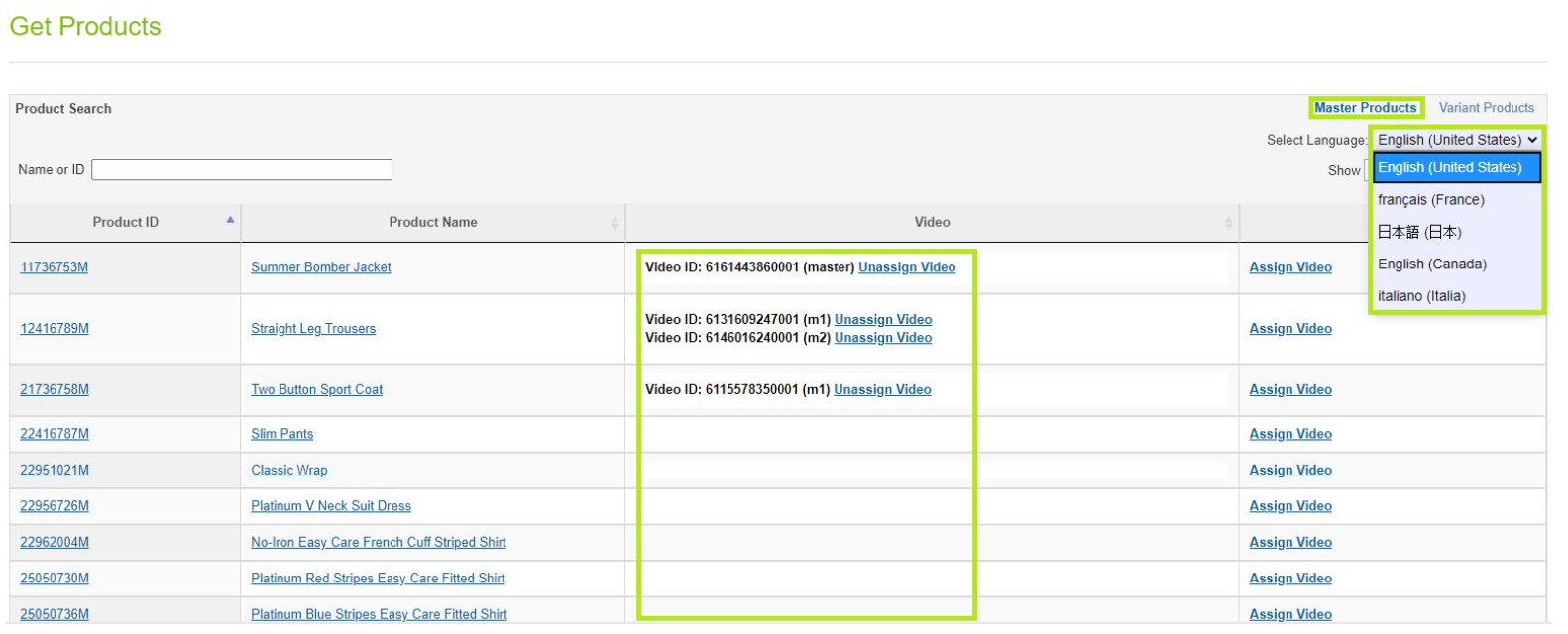The image size is (1568, 634).
Task: Unassign video from Two Button Sport Coat
Action: (x=881, y=390)
